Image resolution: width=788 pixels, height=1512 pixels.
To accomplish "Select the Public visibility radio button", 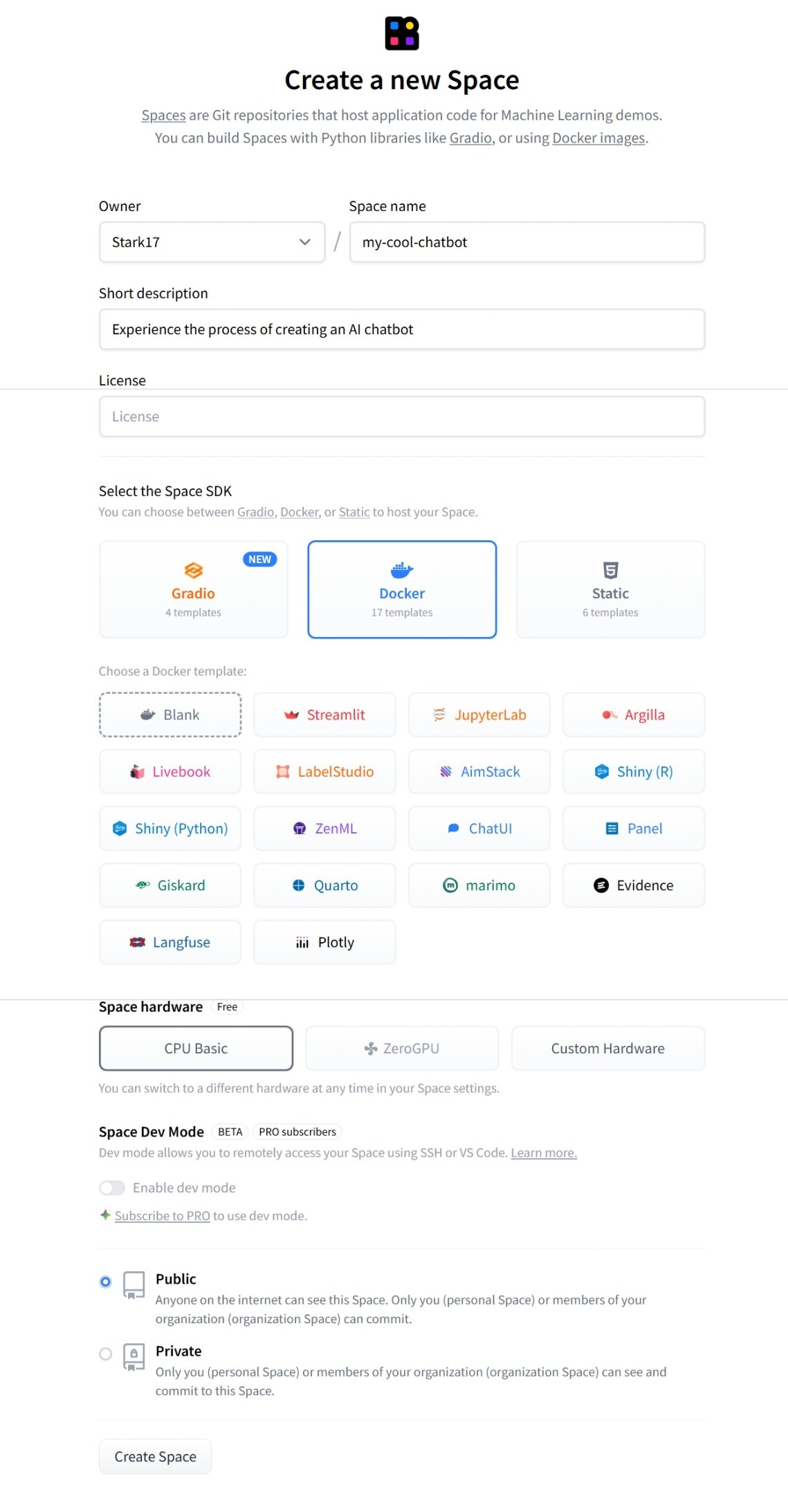I will click(105, 1282).
